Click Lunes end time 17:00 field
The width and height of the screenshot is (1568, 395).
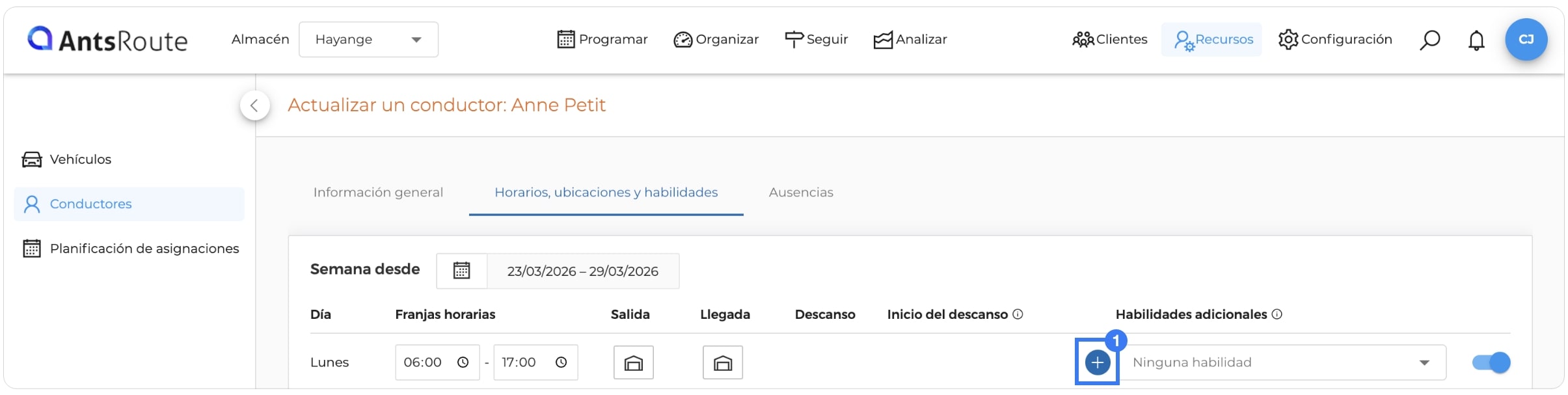535,362
